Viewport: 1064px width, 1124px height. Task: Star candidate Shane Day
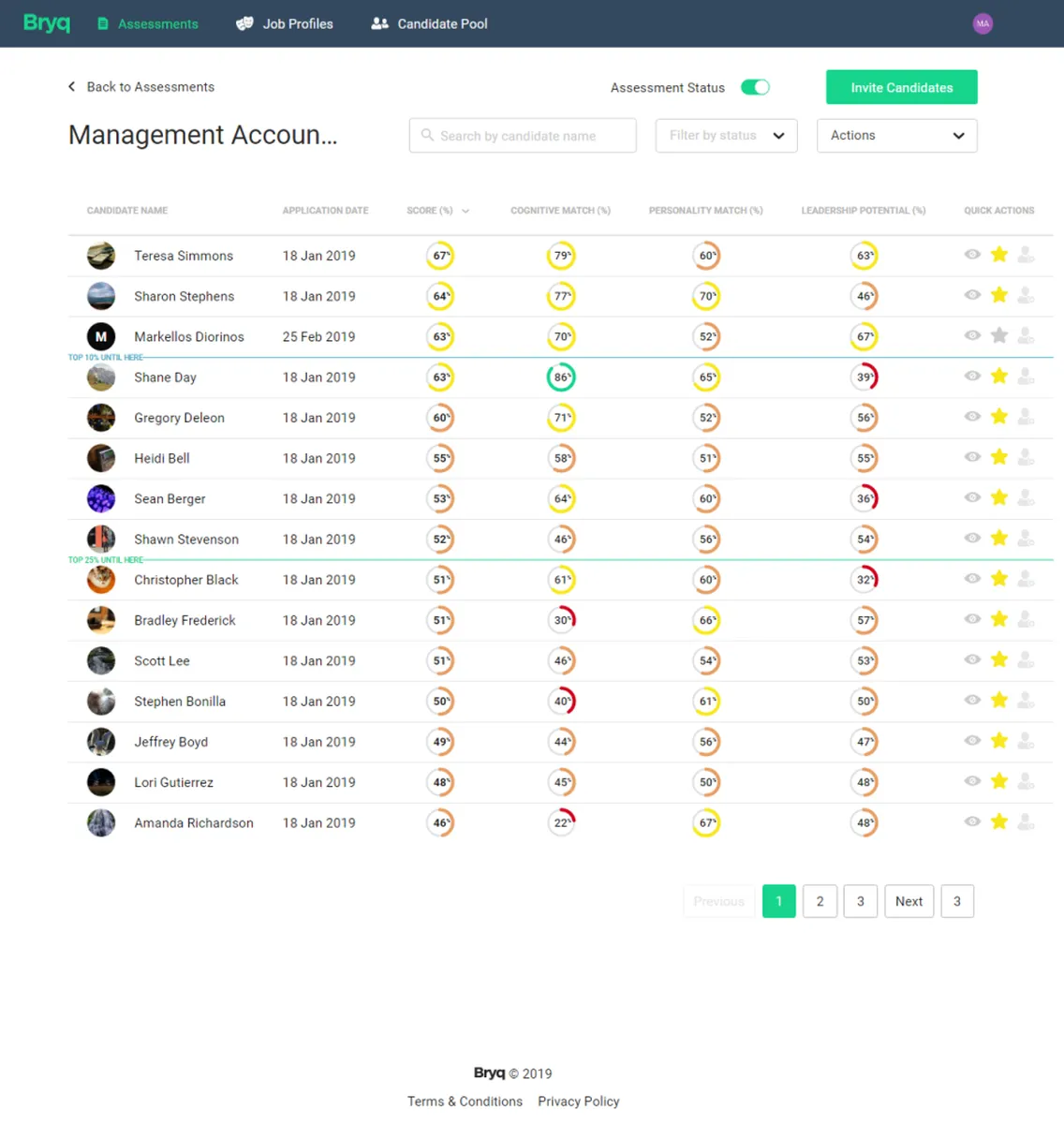click(x=999, y=376)
